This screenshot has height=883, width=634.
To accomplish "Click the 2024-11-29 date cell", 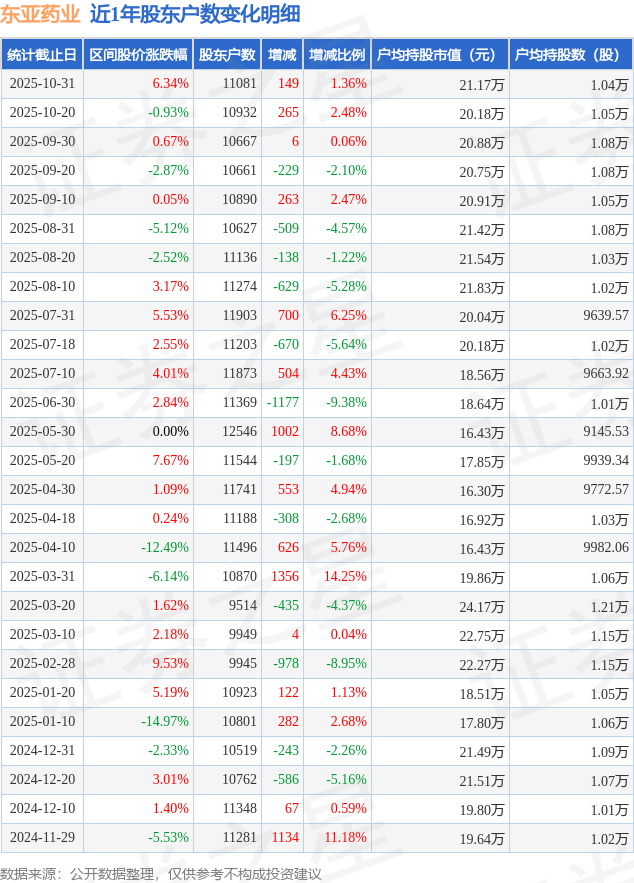I will 42,838.
